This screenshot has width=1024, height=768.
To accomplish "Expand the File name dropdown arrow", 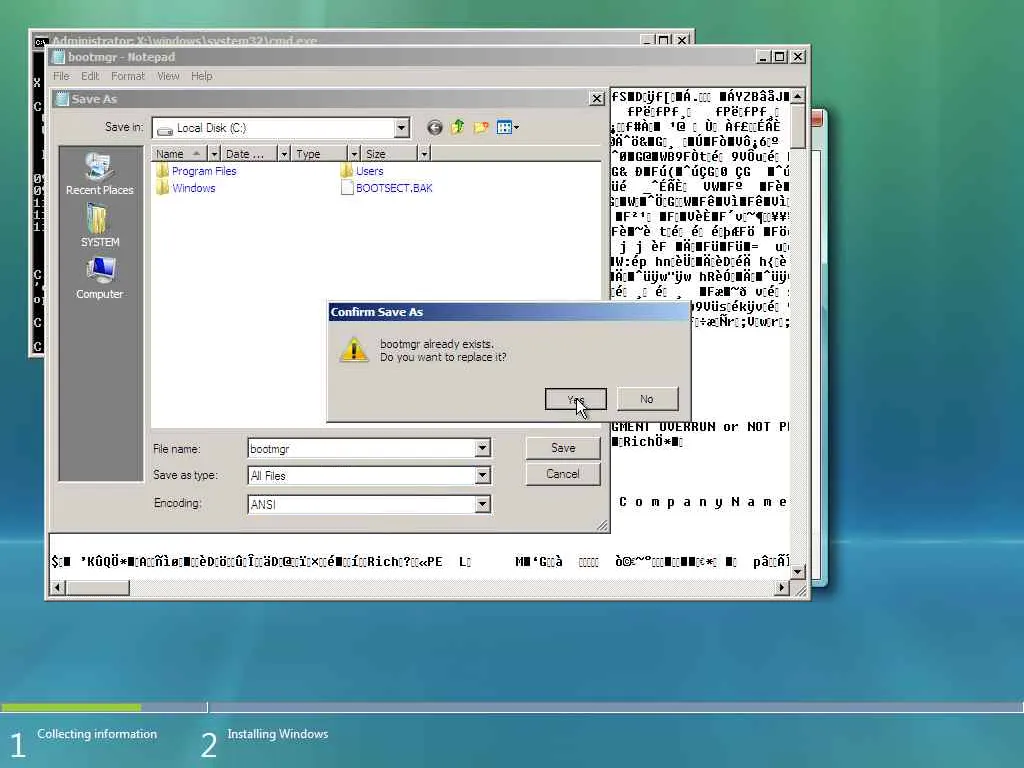I will click(x=483, y=449).
